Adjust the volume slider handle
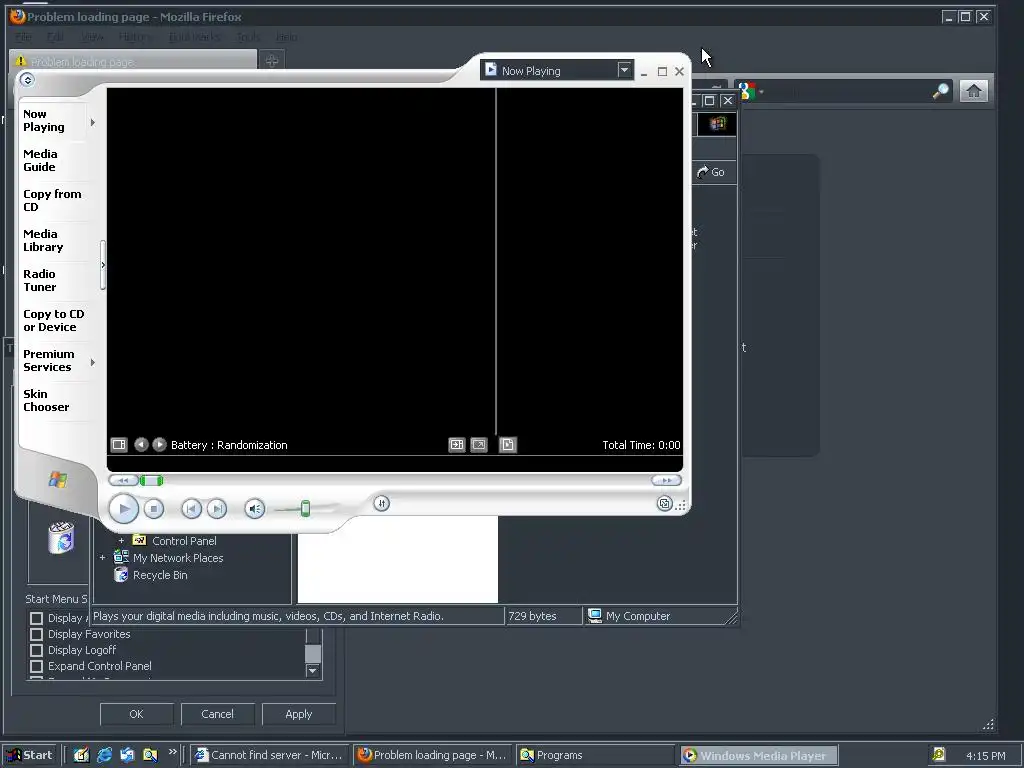 click(x=305, y=509)
